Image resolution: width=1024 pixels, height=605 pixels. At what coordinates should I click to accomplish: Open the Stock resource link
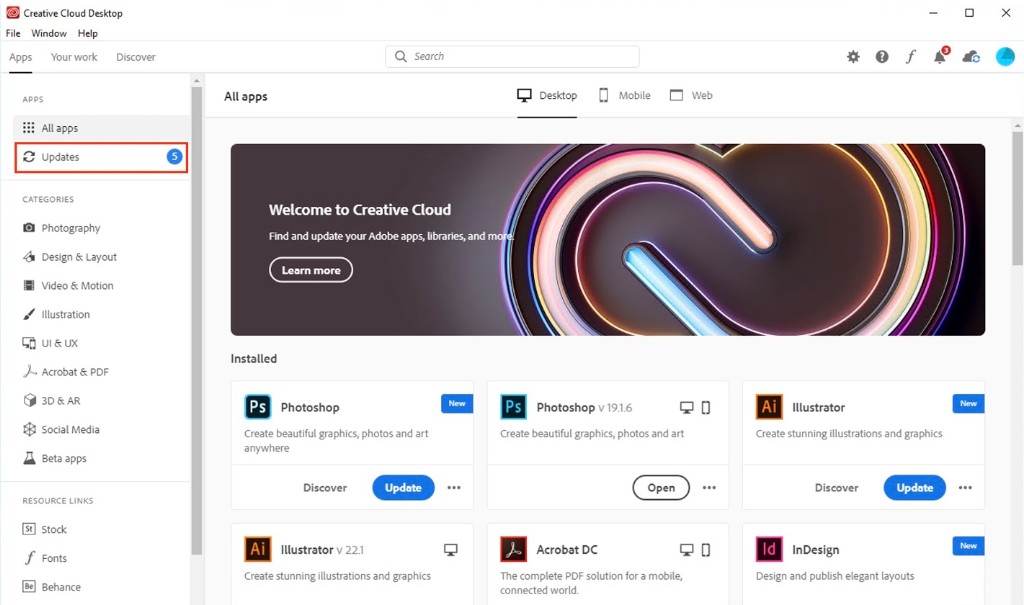point(54,529)
